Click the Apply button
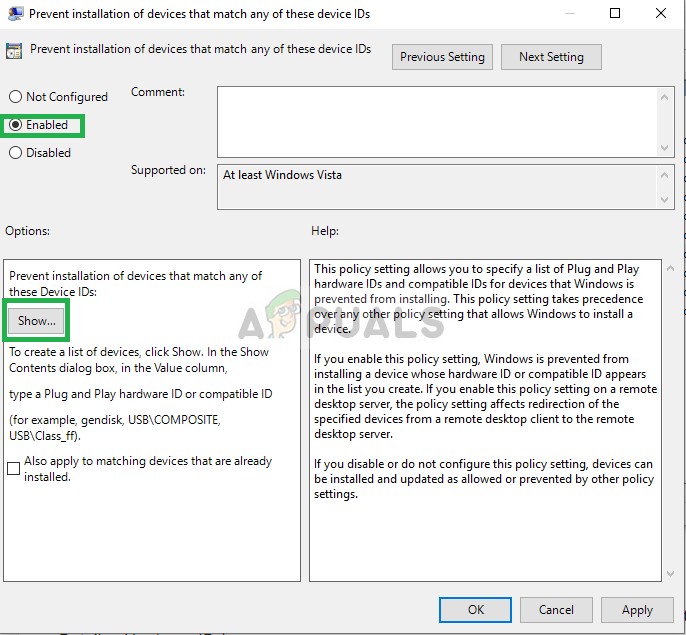This screenshot has height=635, width=686. [x=637, y=610]
